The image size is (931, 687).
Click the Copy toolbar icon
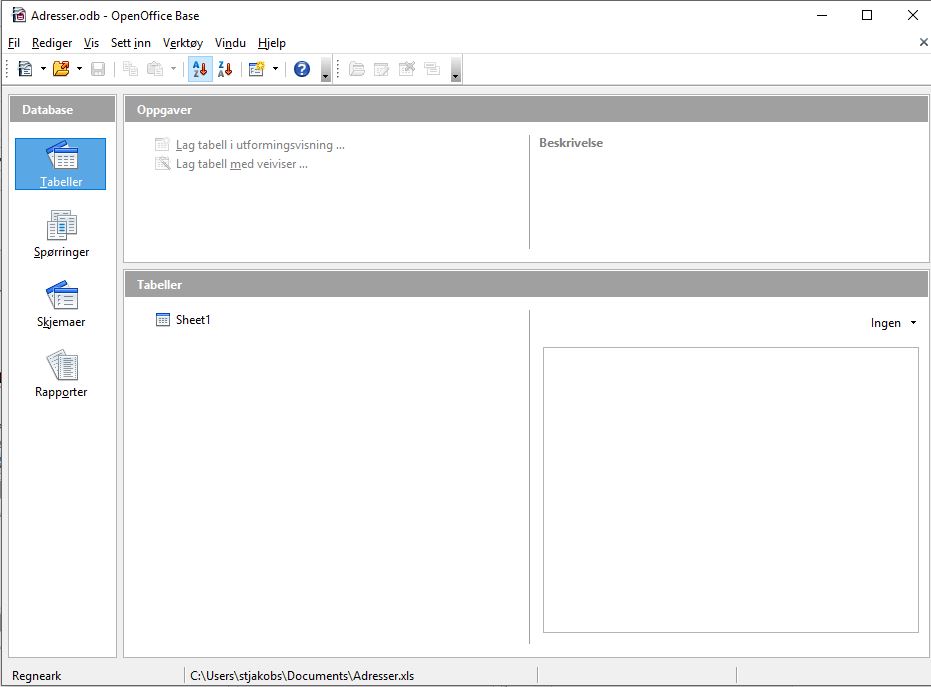[x=130, y=69]
